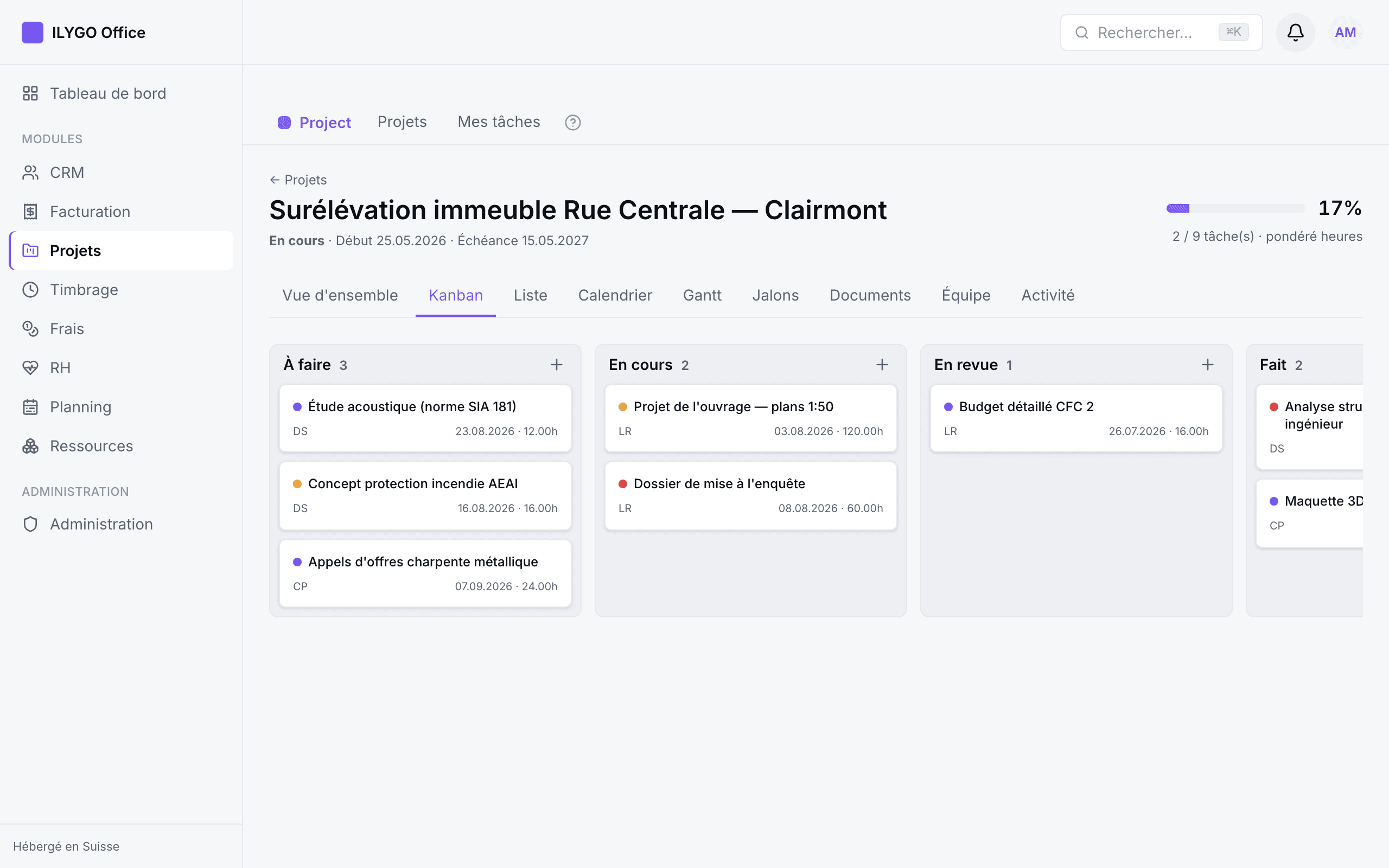Click red priority dot on Dossier de mise

[623, 484]
